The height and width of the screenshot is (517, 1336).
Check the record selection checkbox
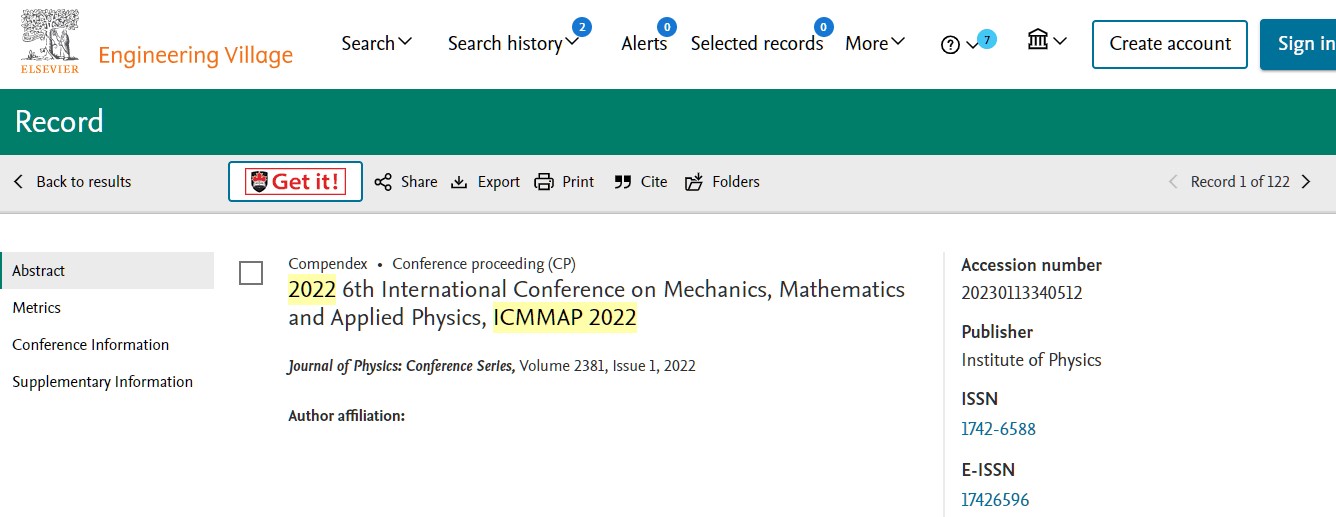click(251, 273)
